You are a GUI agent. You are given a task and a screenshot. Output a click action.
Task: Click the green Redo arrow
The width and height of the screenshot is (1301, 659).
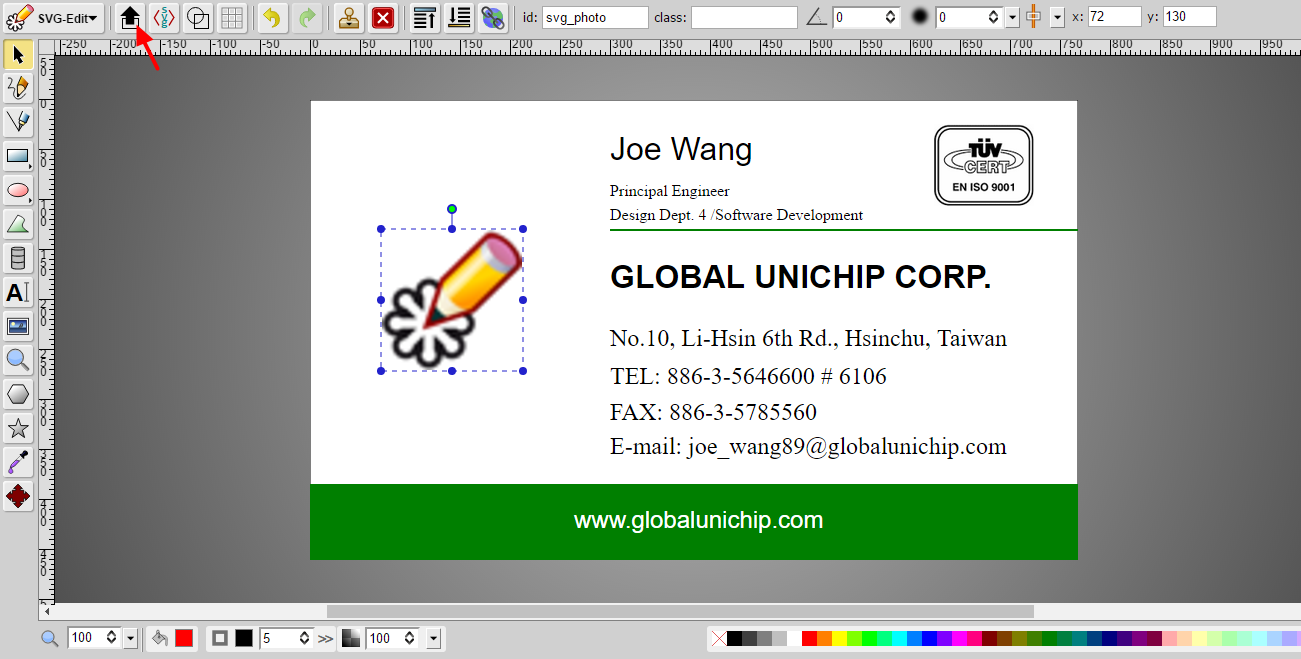pos(307,17)
